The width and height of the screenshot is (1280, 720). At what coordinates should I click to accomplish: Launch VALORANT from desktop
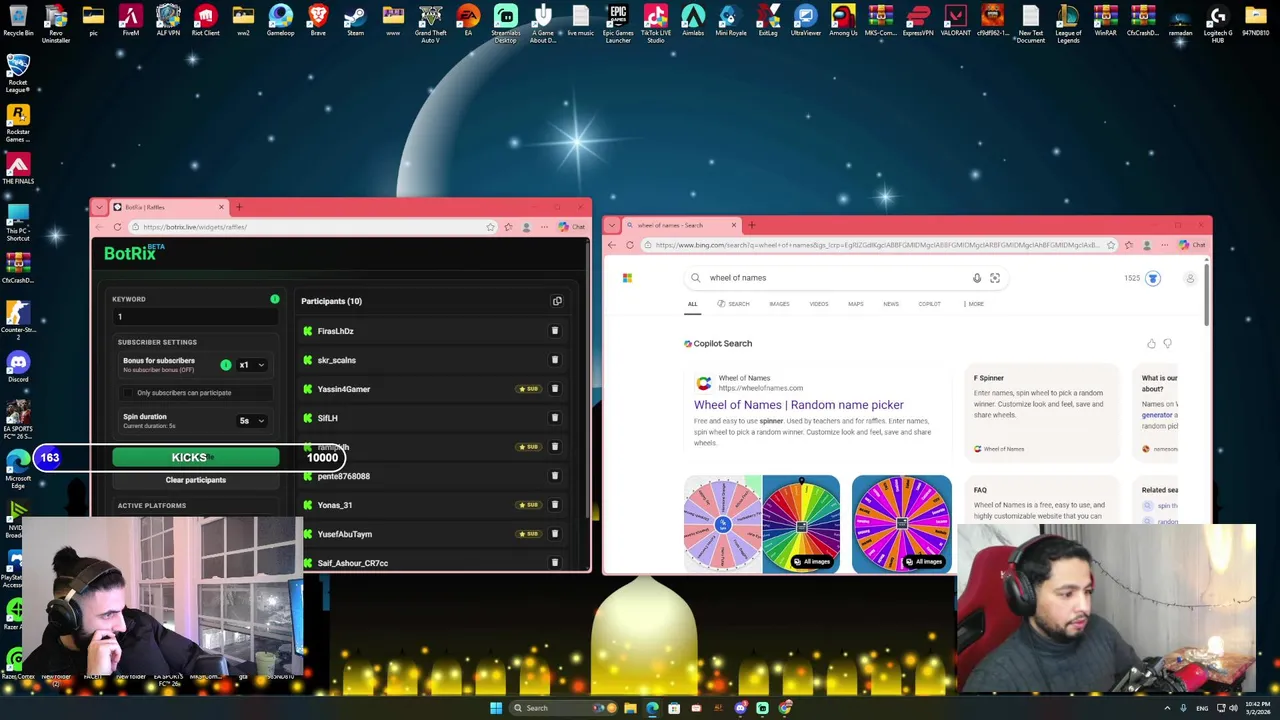pos(955,20)
